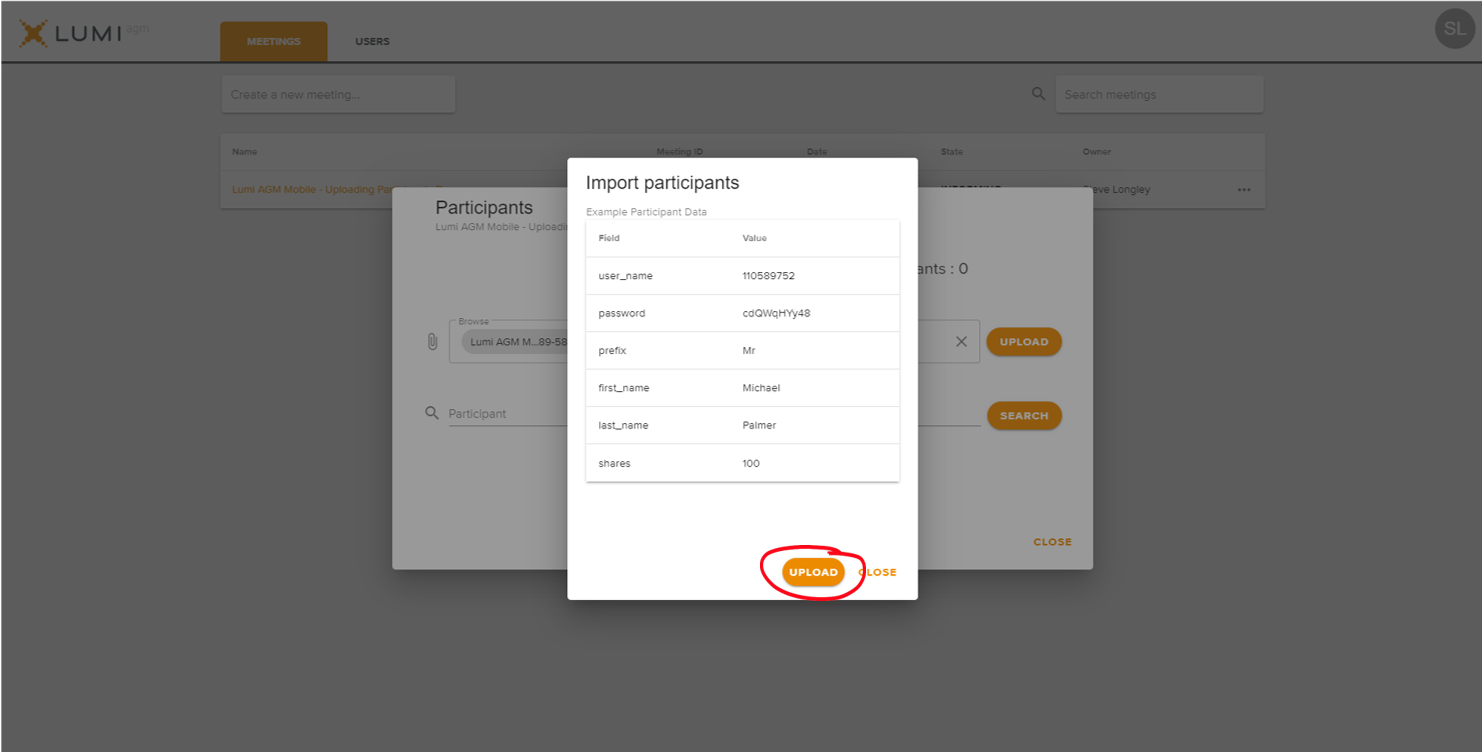Confirm Upload in Import participants dialog

tap(813, 572)
